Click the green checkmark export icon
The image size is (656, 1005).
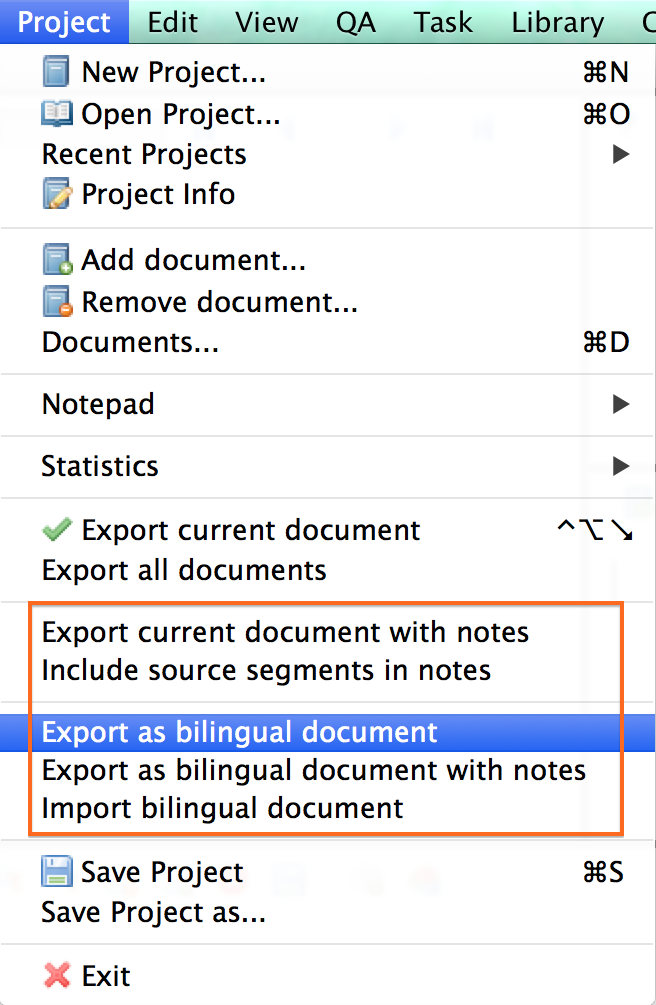tap(57, 530)
